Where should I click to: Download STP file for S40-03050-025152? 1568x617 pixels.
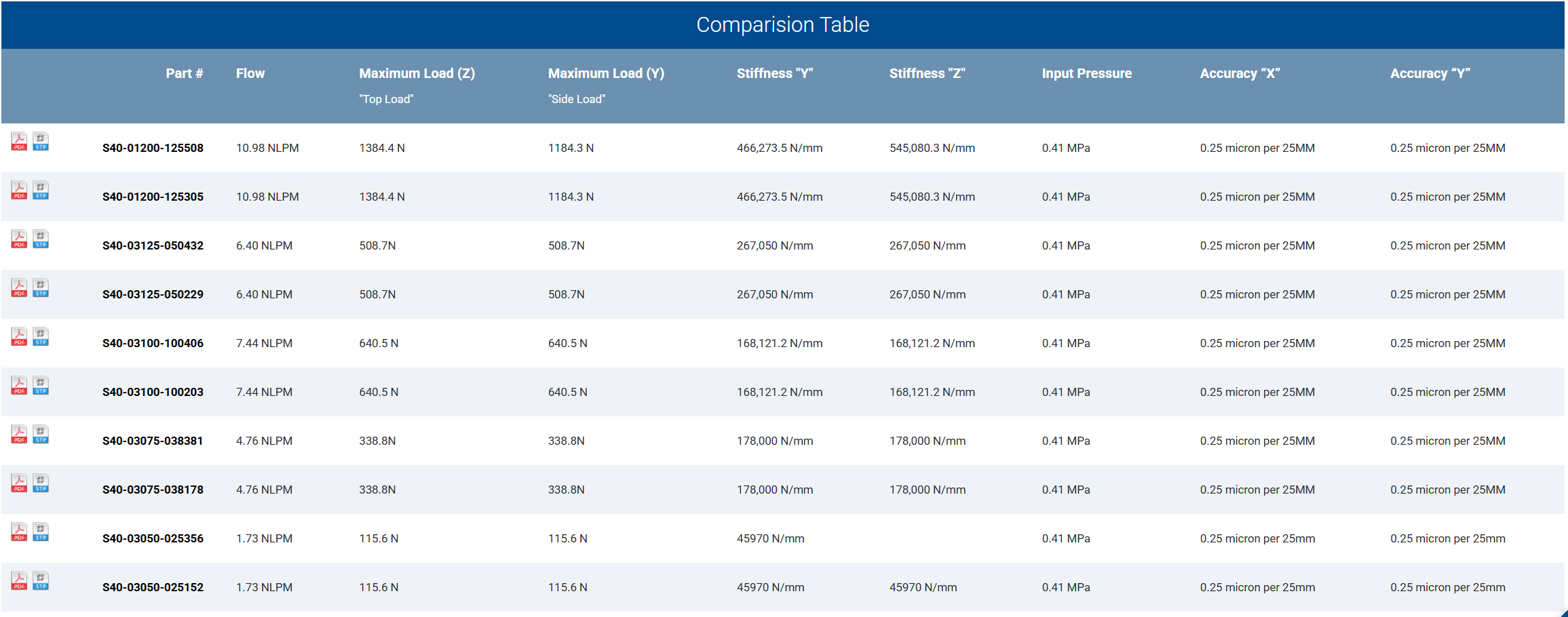pos(41,581)
